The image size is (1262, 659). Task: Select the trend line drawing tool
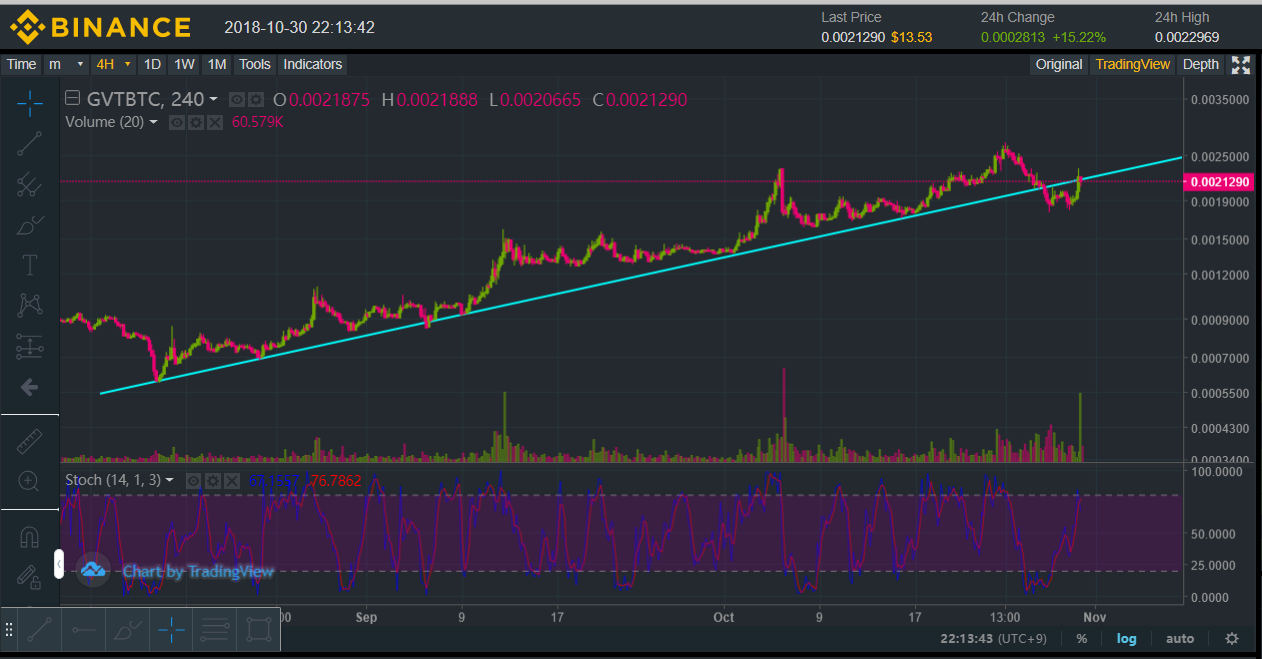click(x=30, y=143)
